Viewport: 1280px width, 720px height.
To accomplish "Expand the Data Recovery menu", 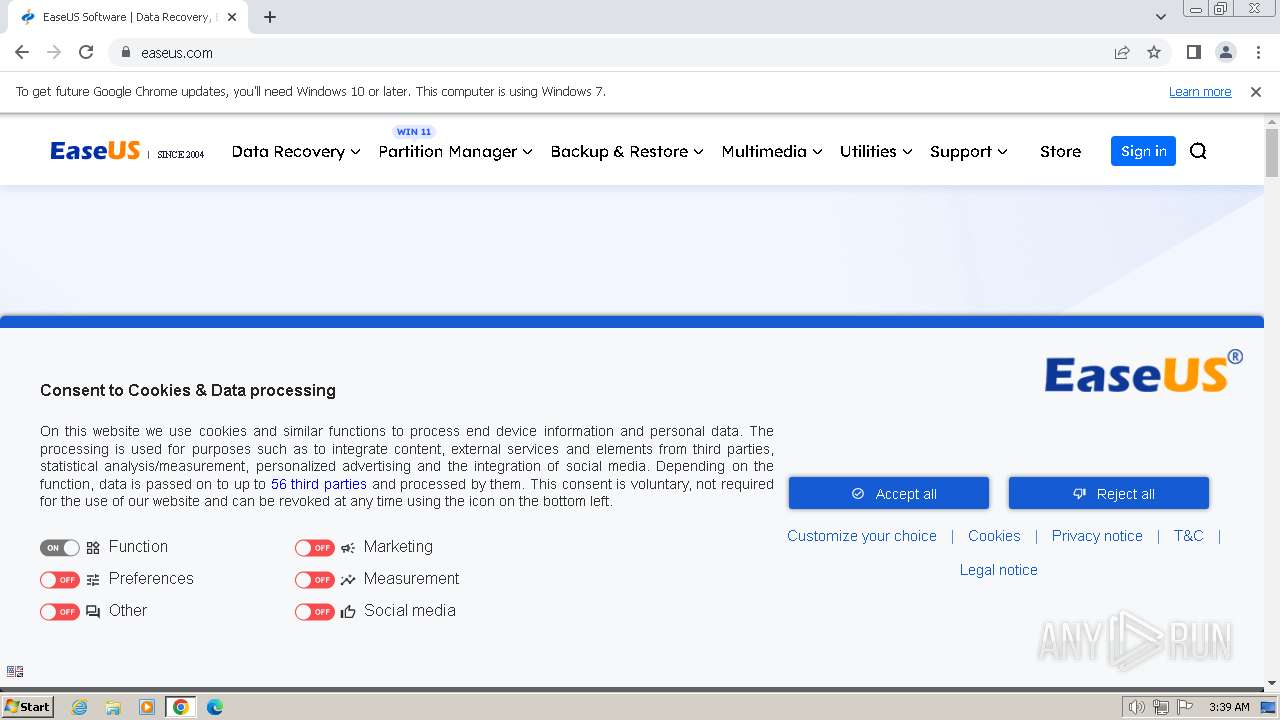I will click(x=296, y=151).
